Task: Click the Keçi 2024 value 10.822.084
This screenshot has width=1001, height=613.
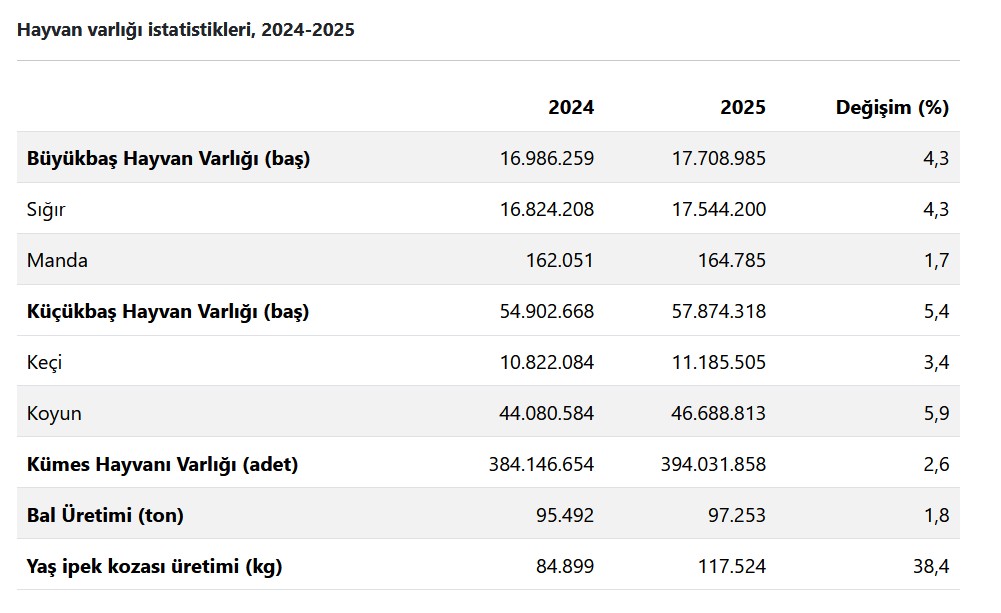Action: [x=546, y=362]
